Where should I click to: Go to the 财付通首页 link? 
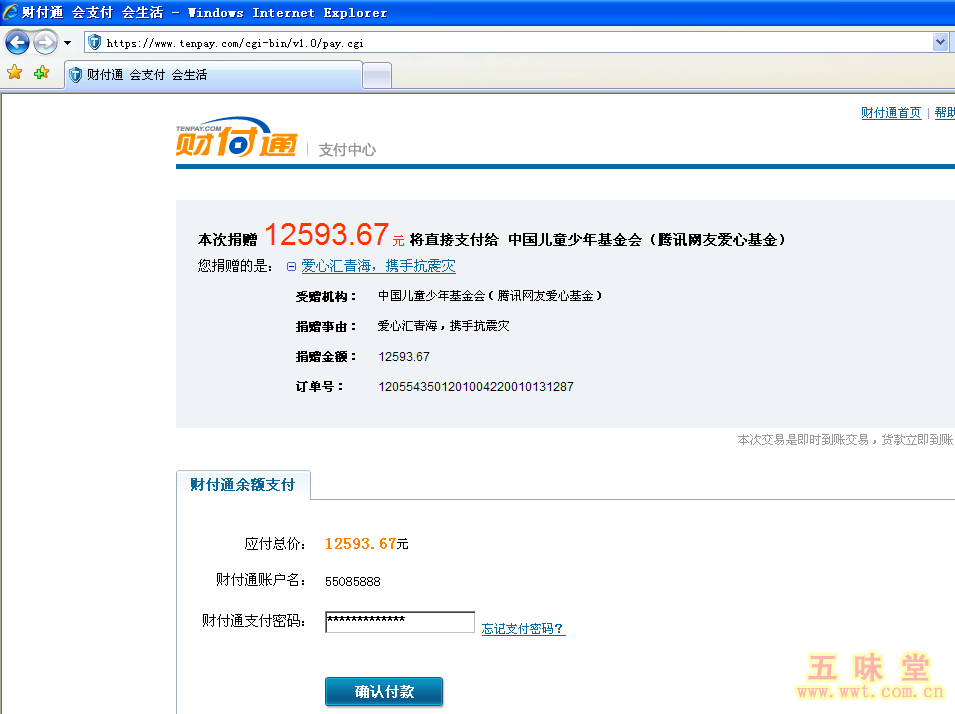click(891, 113)
